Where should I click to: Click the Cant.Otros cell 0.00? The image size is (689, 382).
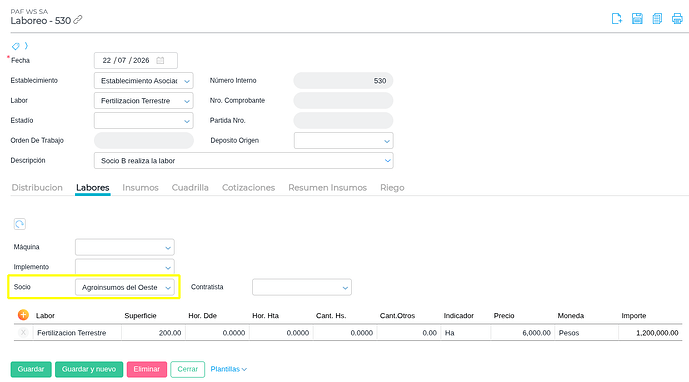(x=409, y=333)
